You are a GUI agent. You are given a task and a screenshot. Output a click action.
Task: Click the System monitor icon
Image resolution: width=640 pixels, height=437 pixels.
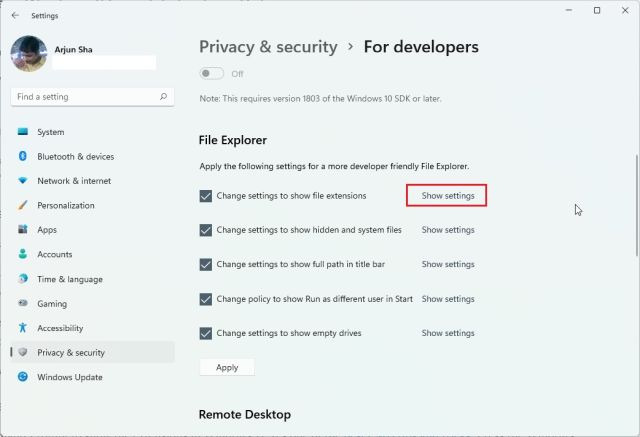pos(23,132)
